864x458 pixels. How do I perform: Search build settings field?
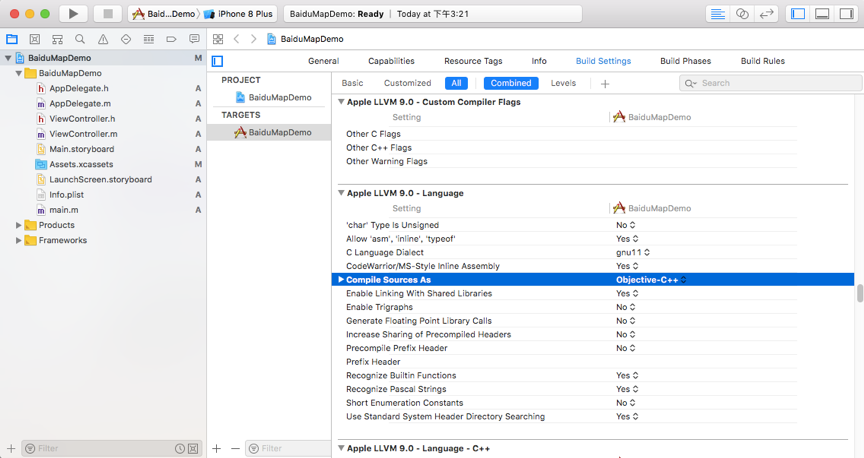click(x=770, y=83)
